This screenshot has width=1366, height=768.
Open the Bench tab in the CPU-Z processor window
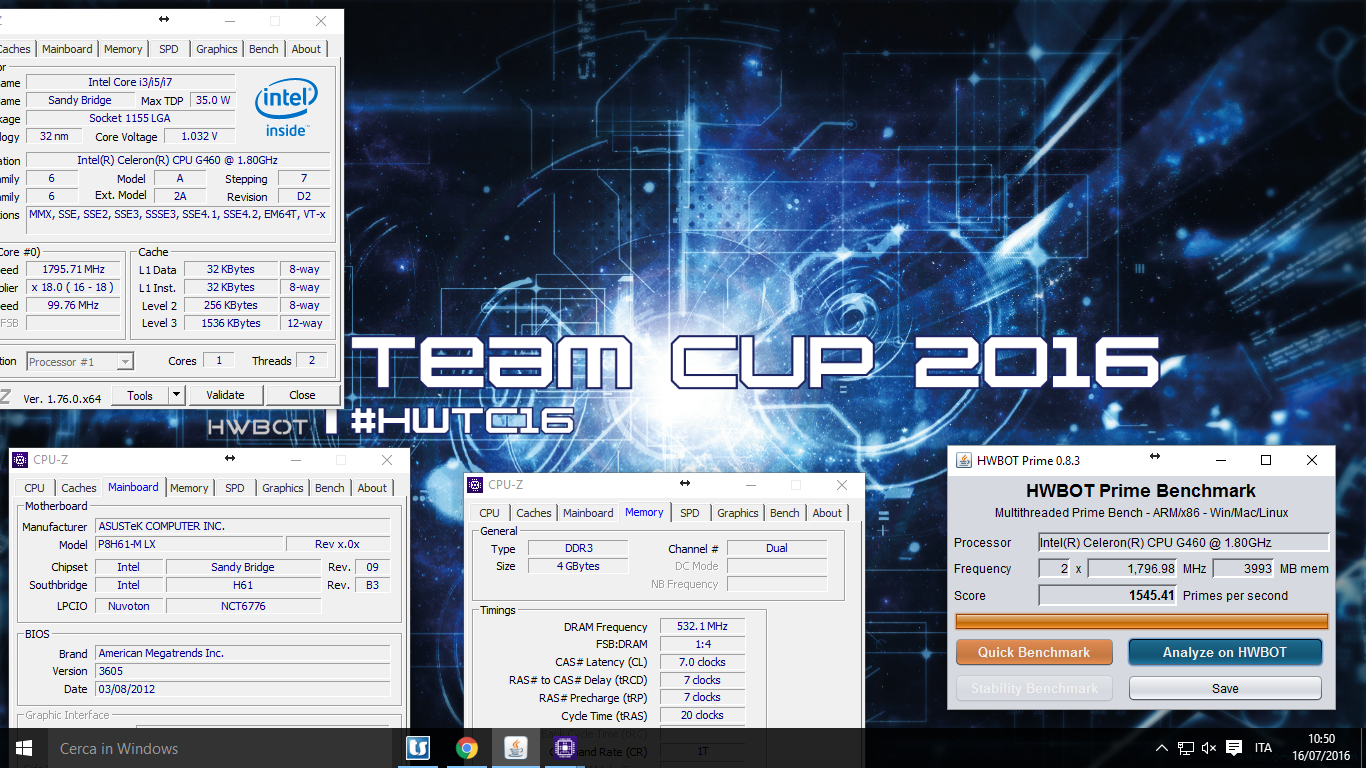[x=264, y=49]
